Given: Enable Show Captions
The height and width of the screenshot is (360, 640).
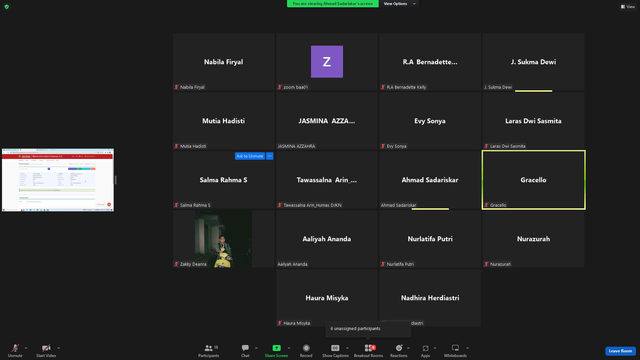Looking at the screenshot, I should point(335,350).
